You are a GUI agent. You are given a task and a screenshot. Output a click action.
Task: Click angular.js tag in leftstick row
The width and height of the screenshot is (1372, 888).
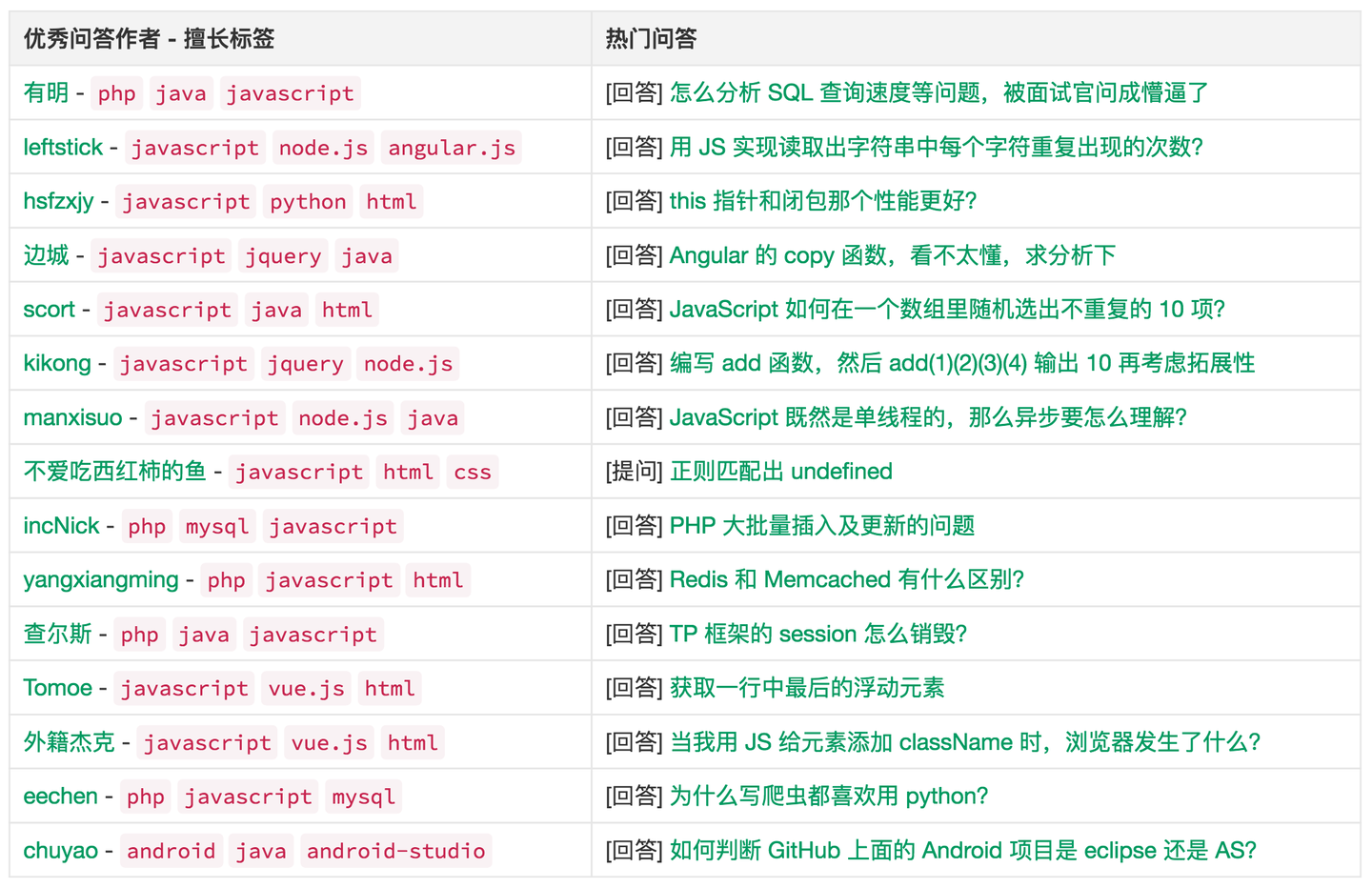coord(452,148)
